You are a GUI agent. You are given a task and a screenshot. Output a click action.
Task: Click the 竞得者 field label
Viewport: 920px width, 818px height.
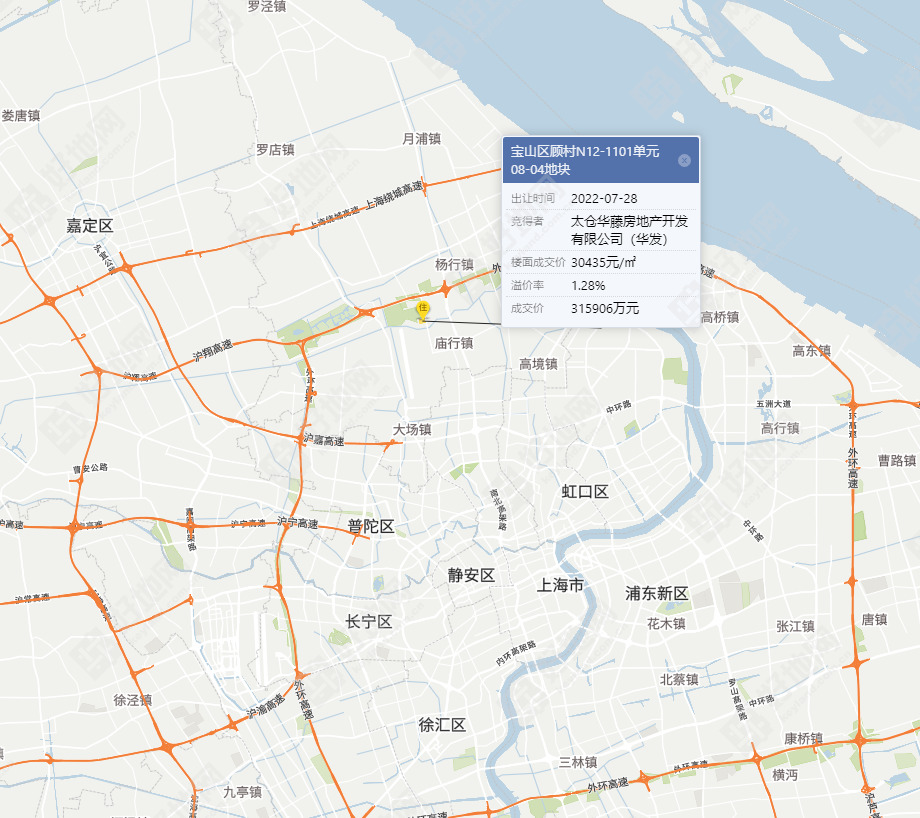[527, 221]
